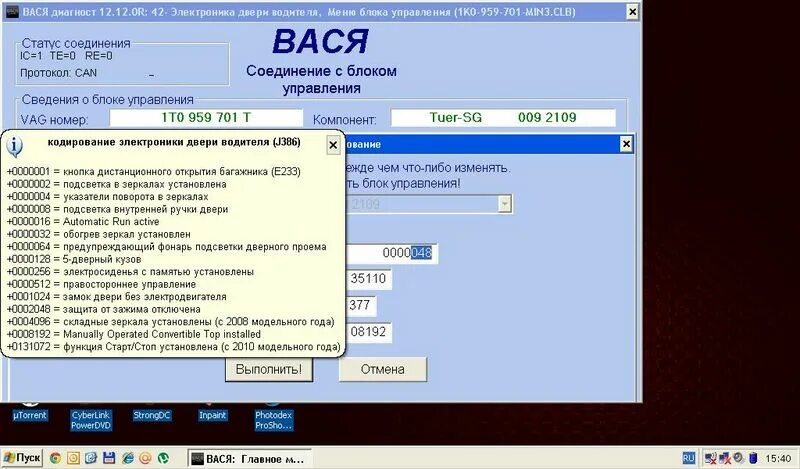Click line '+0002048 = защита от зажима отключена'
Screen dimensions: 800x469
(x=104, y=309)
